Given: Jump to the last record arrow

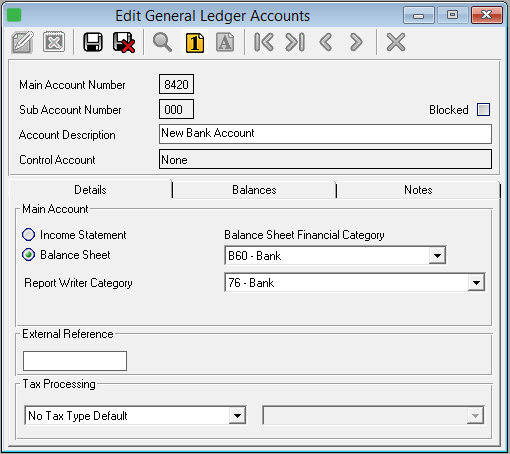Looking at the screenshot, I should 295,42.
